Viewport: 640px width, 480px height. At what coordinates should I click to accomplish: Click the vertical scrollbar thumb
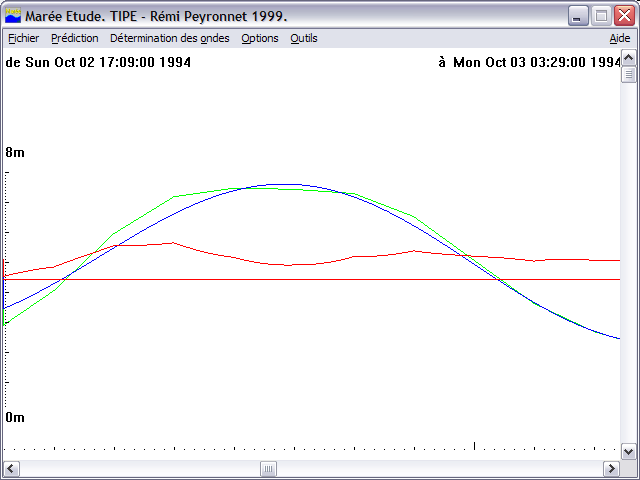629,74
